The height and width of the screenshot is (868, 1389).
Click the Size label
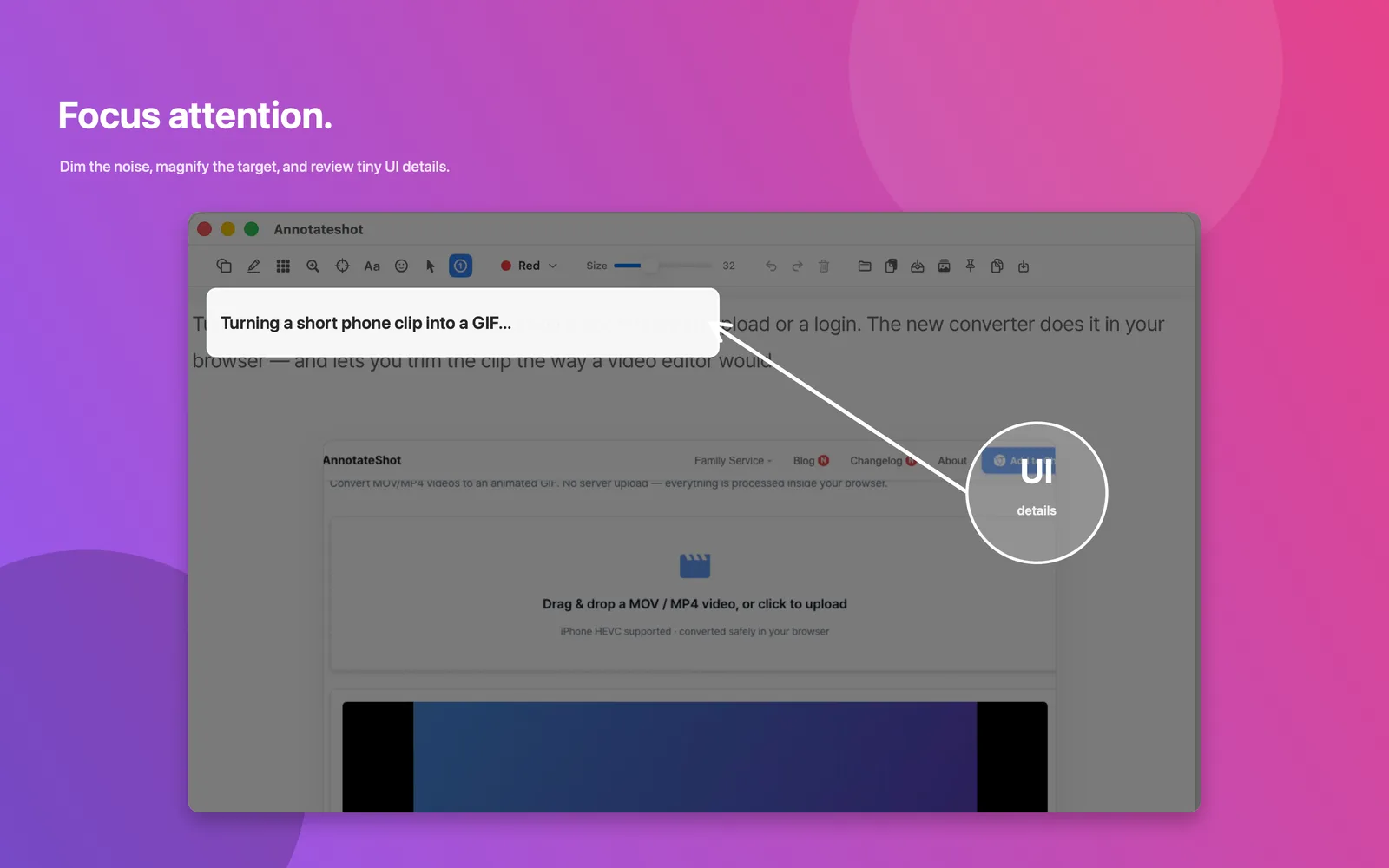pyautogui.click(x=596, y=266)
